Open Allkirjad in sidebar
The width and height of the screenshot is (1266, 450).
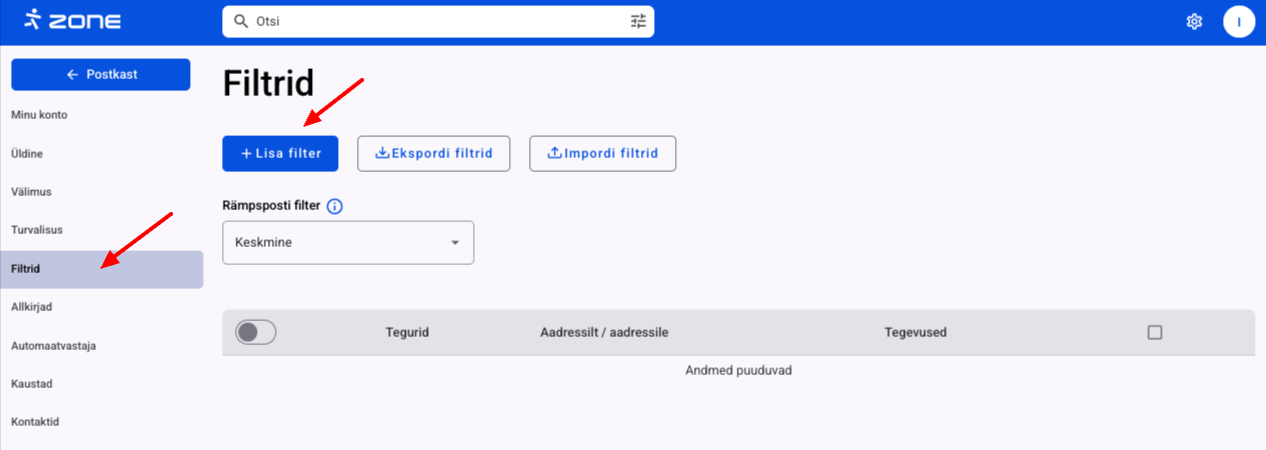point(31,307)
